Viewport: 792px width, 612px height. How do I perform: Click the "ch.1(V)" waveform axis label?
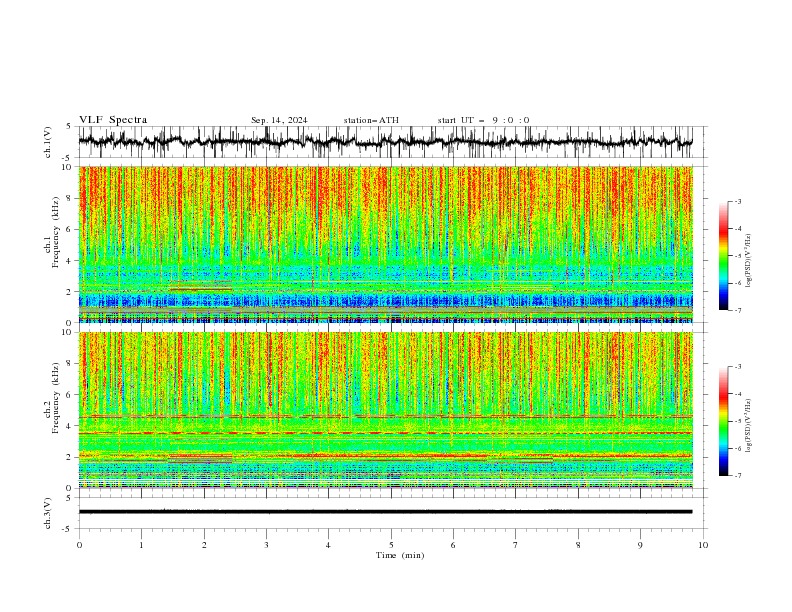pyautogui.click(x=48, y=142)
